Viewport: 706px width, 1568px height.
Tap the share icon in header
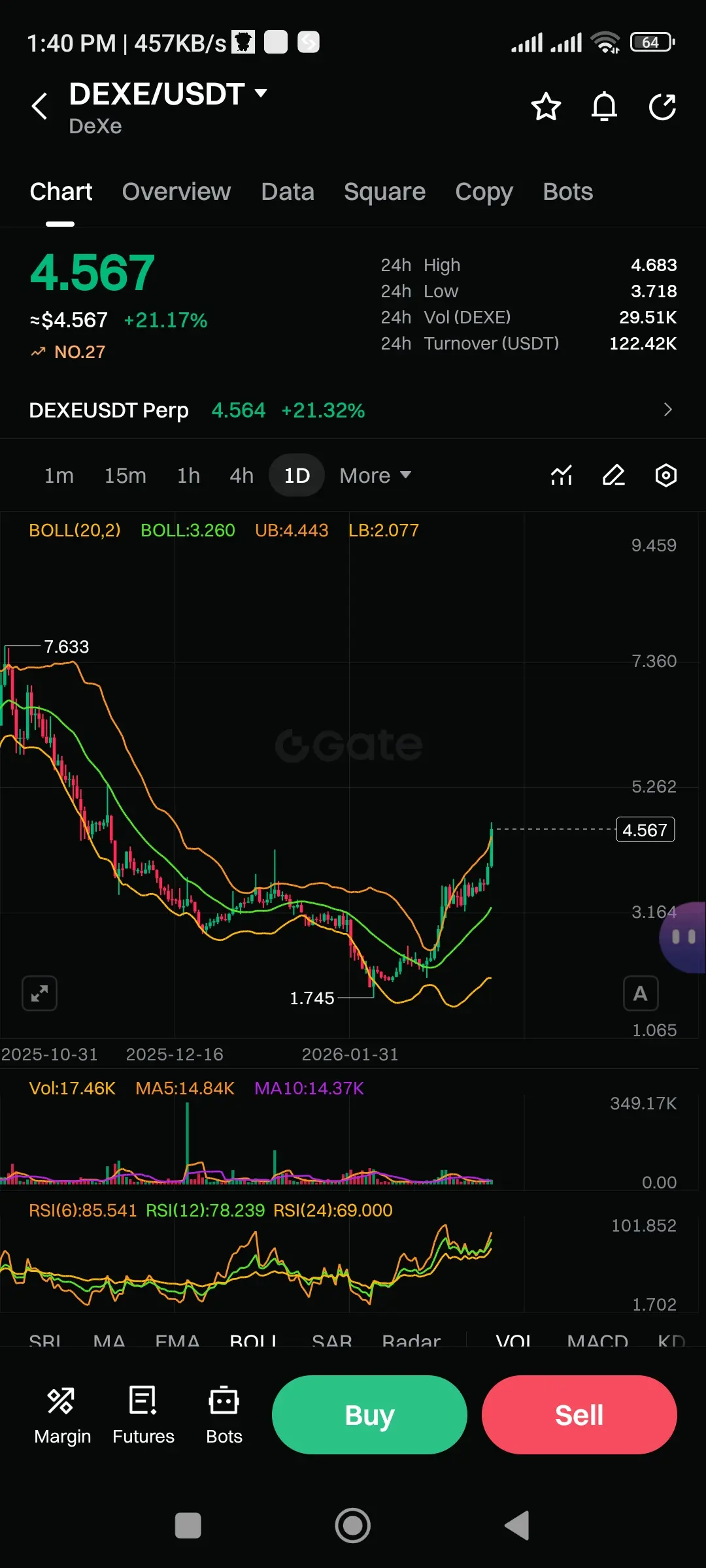[662, 106]
